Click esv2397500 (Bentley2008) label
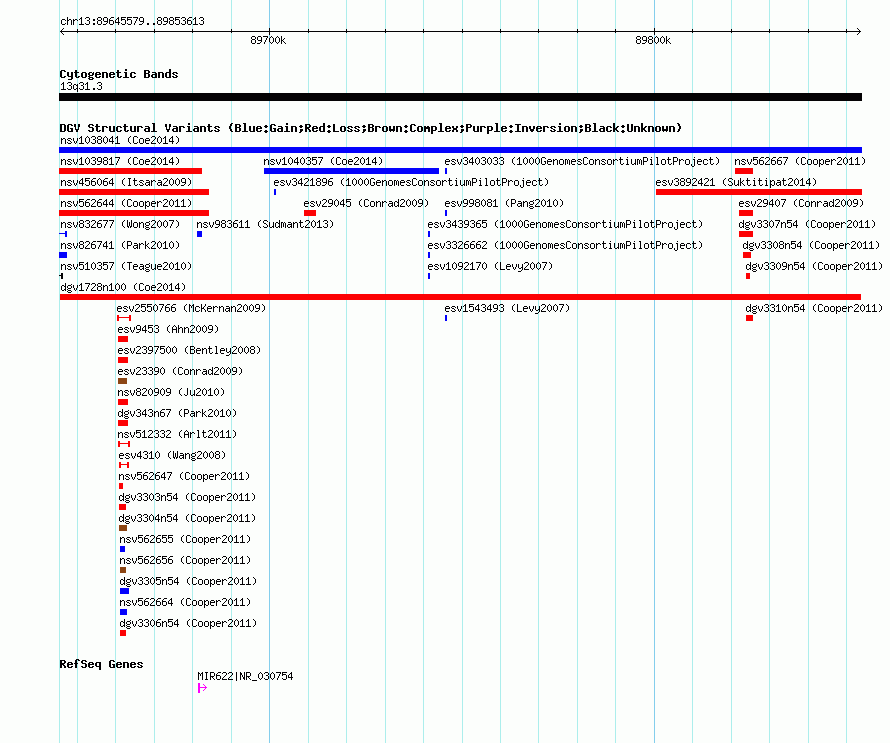 (189, 350)
